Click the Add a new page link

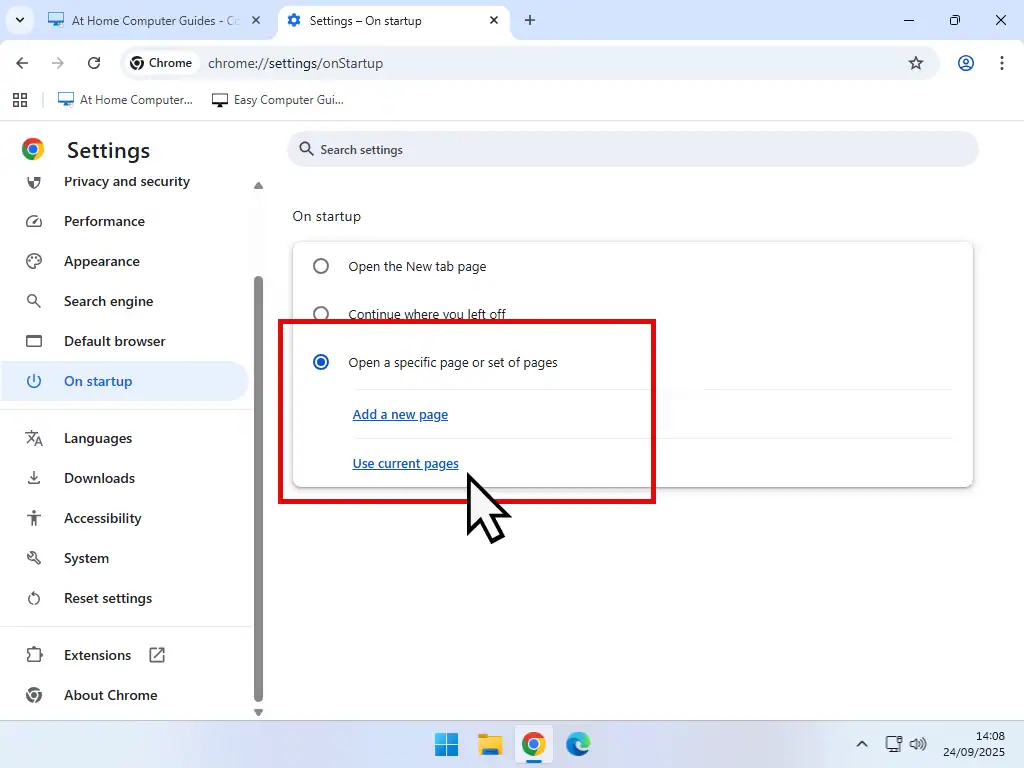coord(400,414)
